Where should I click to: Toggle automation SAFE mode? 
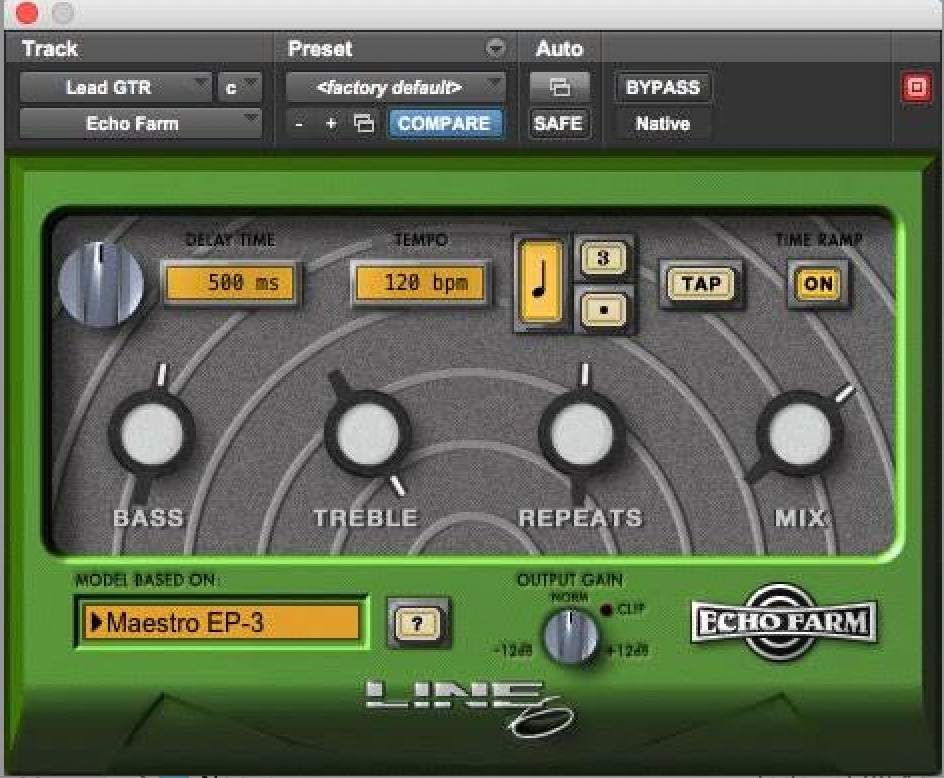[559, 123]
